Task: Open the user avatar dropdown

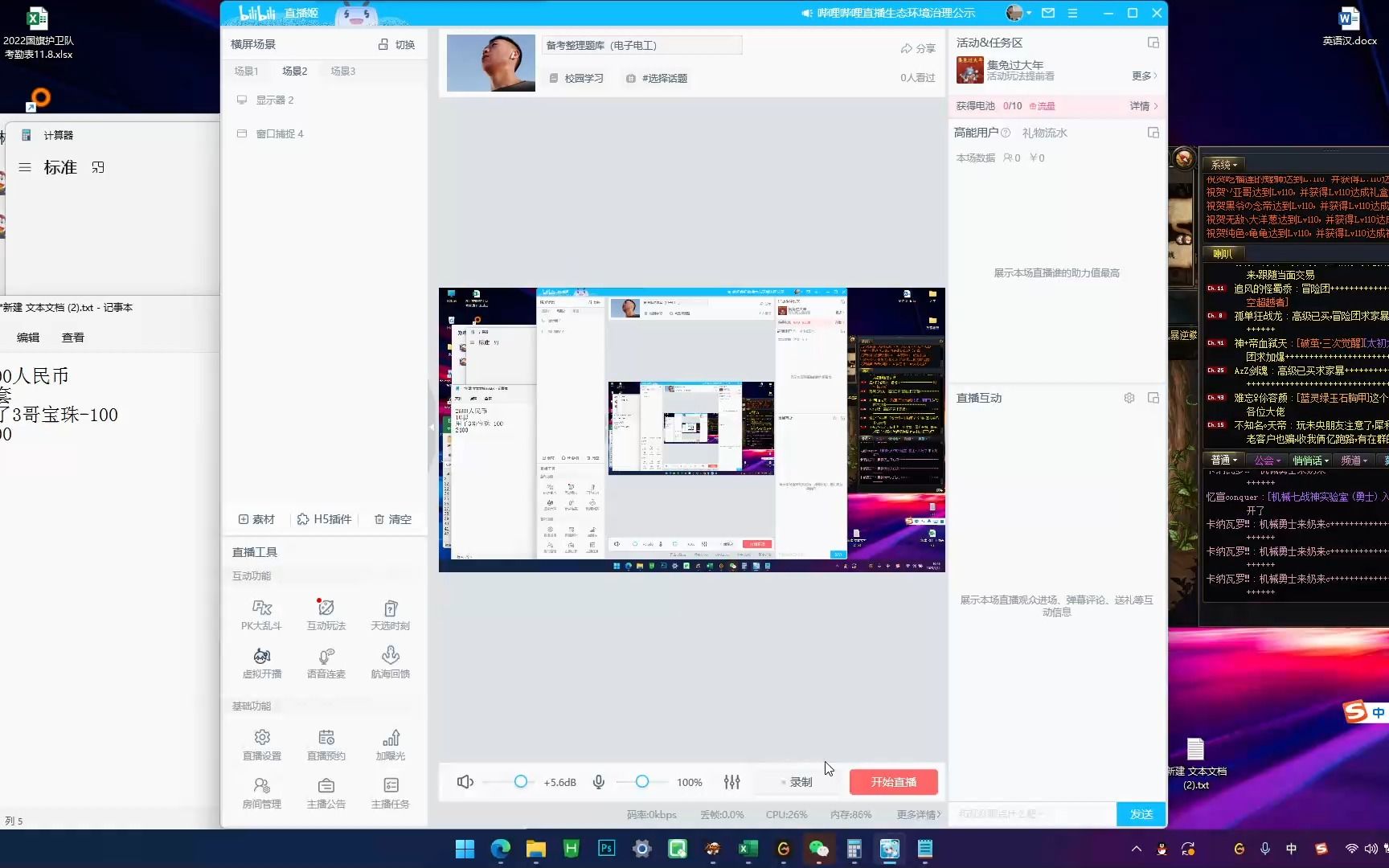Action: coord(1018,13)
